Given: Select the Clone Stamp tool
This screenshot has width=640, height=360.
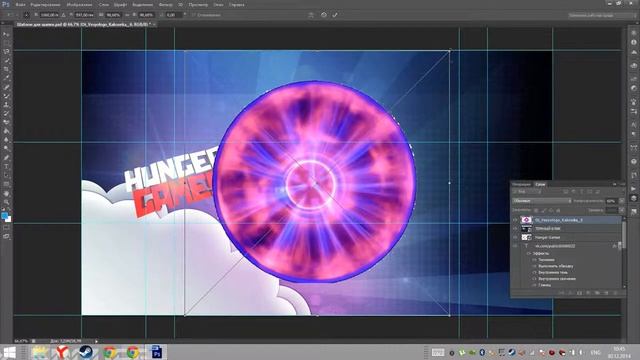Looking at the screenshot, I should pos(6,105).
